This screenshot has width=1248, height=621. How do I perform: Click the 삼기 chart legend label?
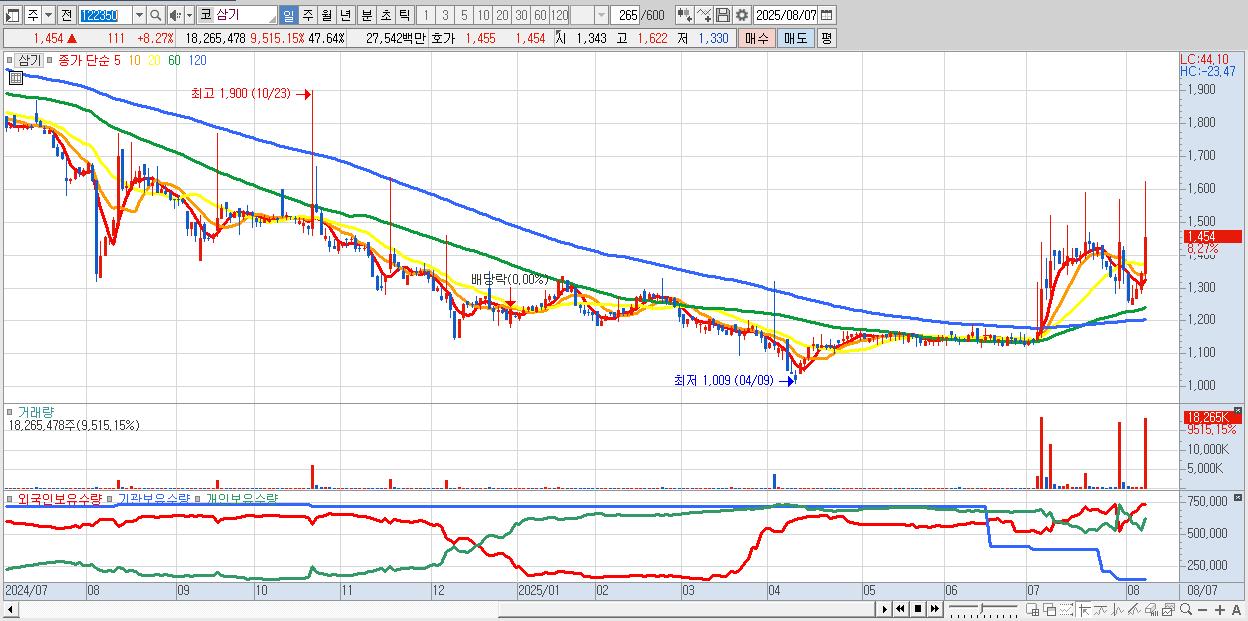30,61
